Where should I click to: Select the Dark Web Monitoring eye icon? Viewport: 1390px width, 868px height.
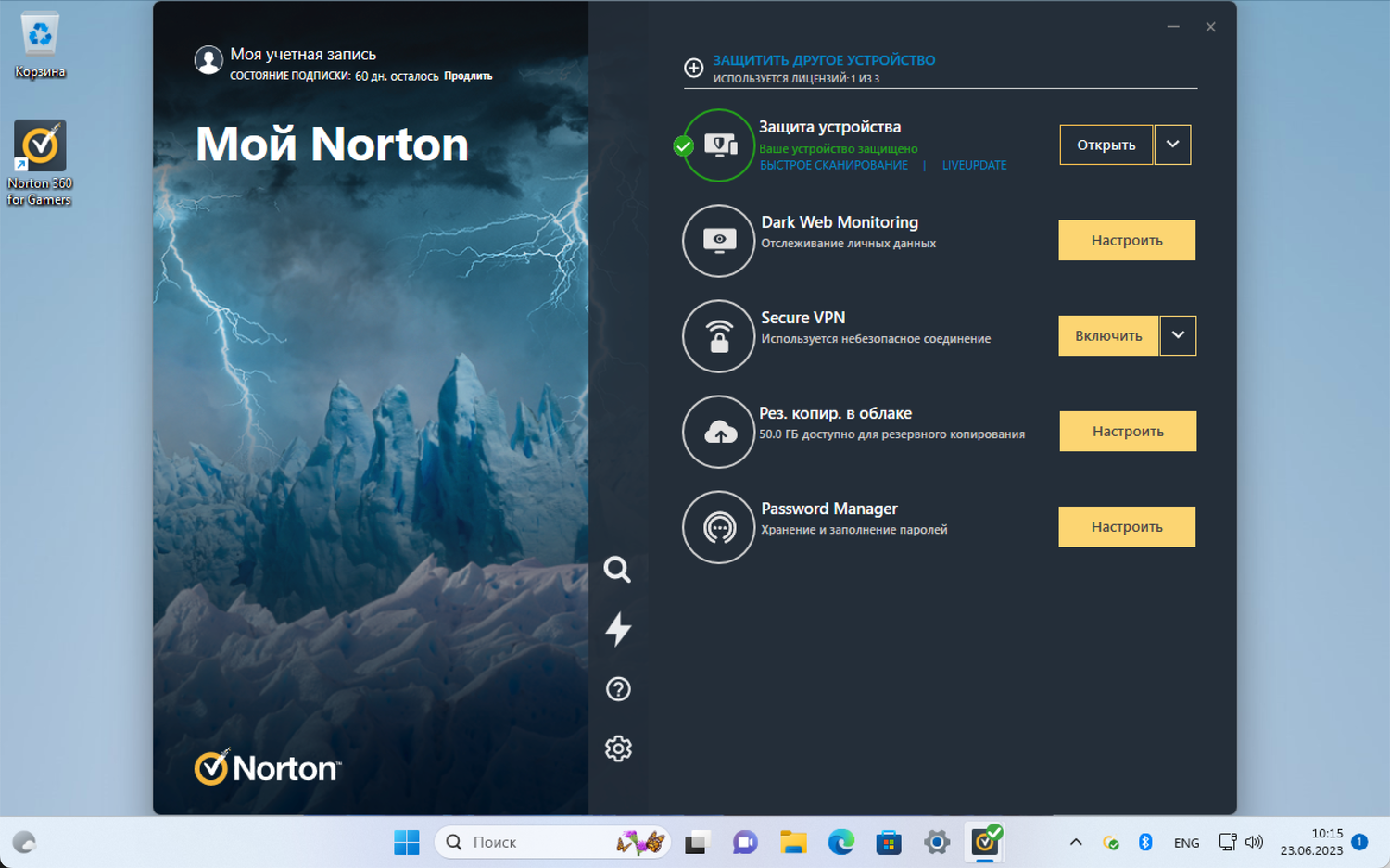click(719, 241)
